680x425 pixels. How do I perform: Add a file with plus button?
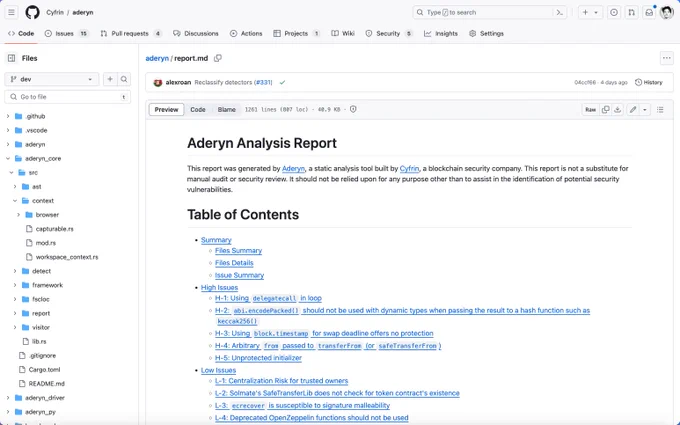tap(110, 79)
